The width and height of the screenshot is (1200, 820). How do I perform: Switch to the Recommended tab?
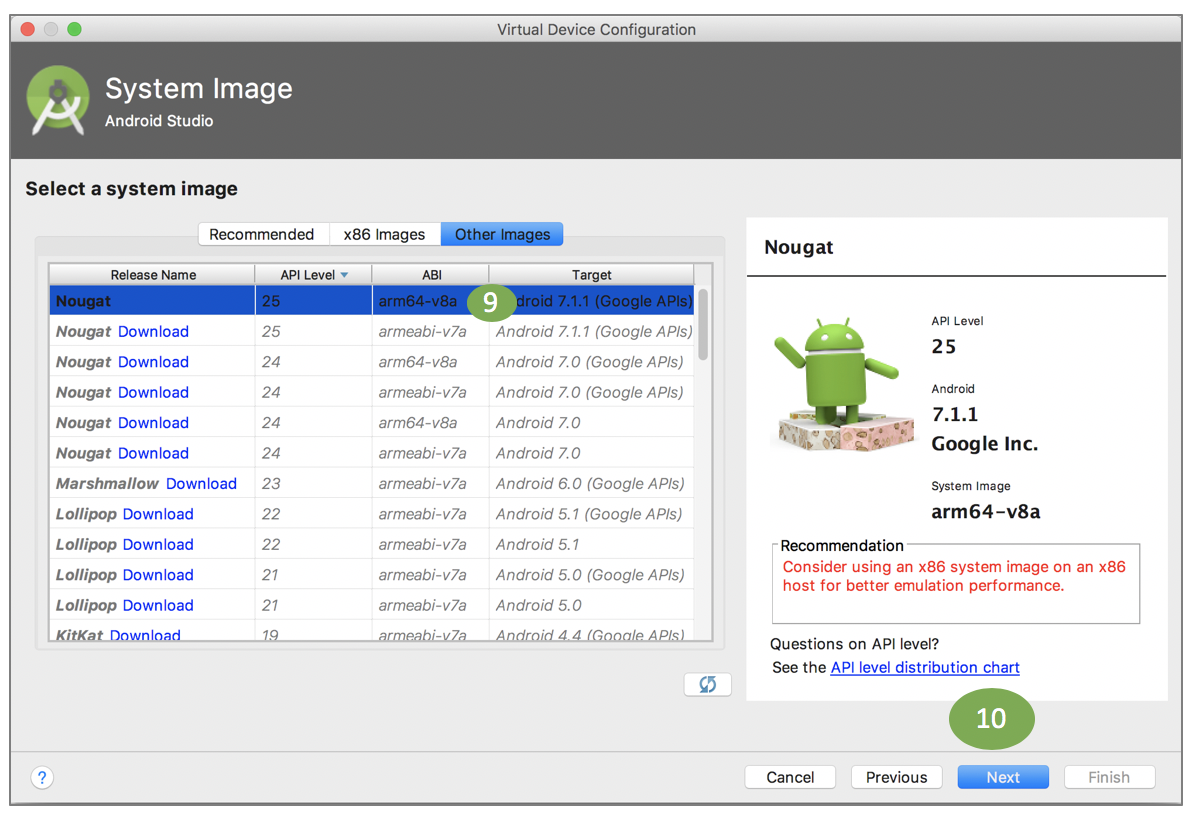pos(262,234)
